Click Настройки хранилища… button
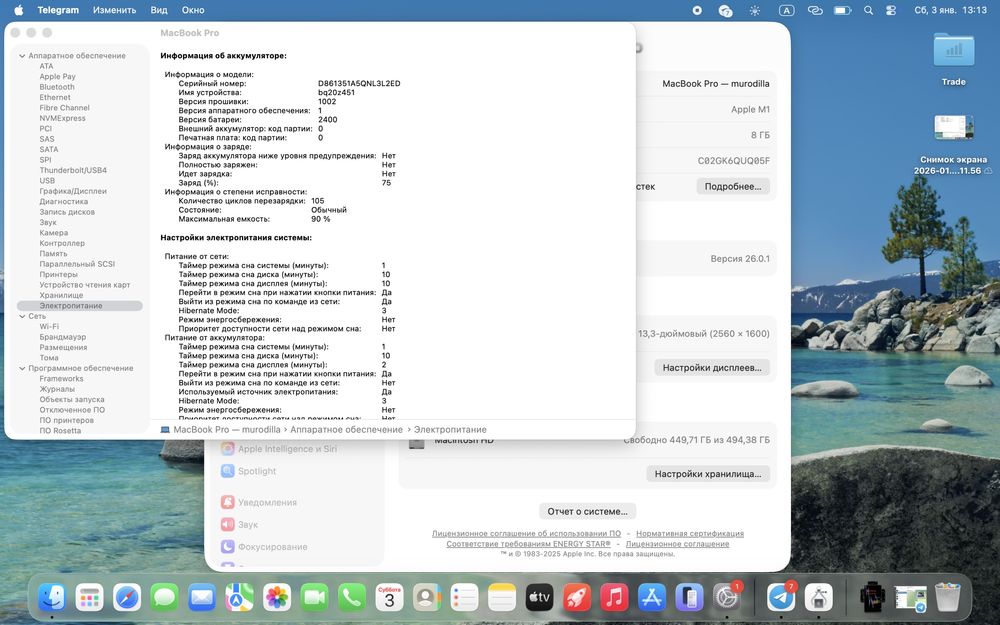This screenshot has height=625, width=1000. [708, 474]
